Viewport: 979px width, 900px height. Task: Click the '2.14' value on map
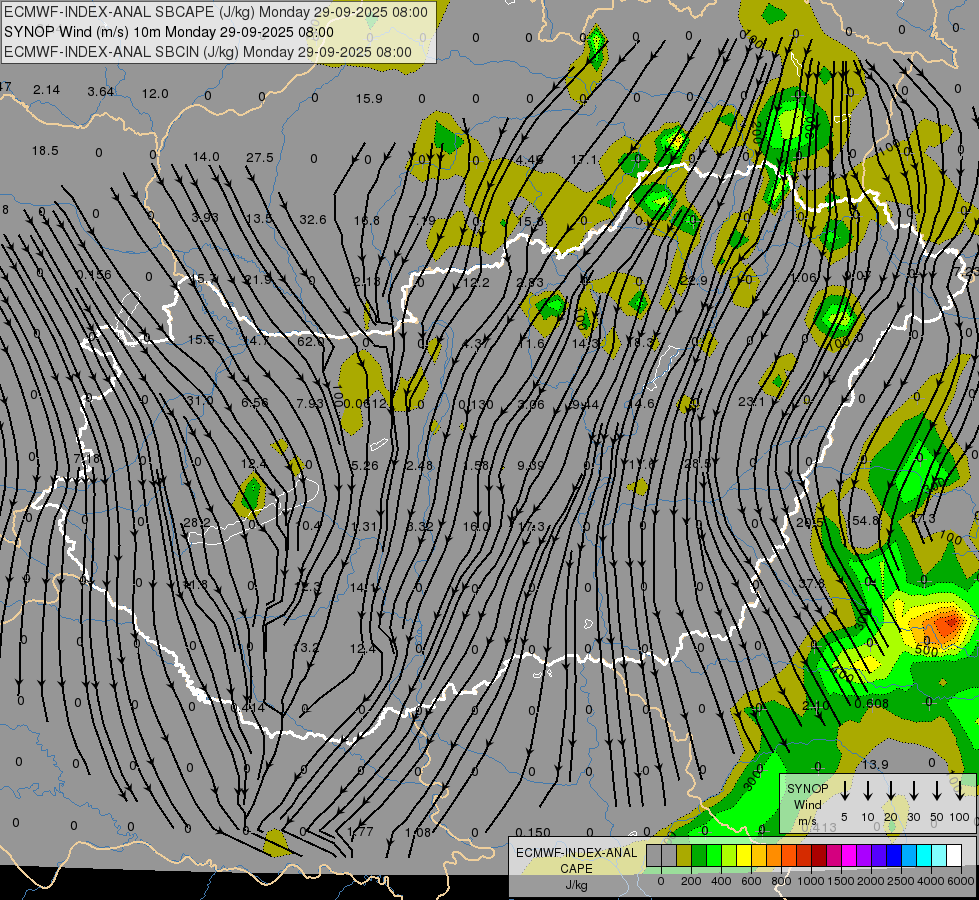tap(47, 90)
